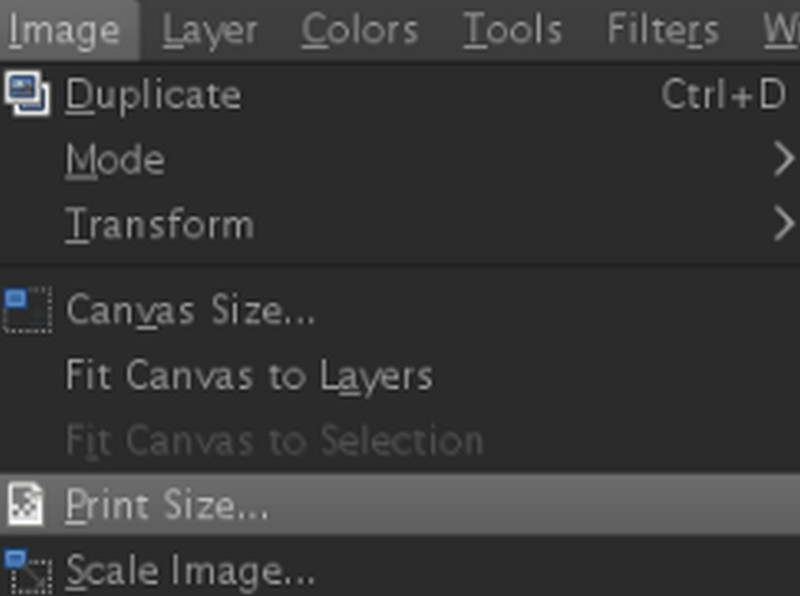
Task: Select the Transform menu entry label
Action: tap(160, 225)
